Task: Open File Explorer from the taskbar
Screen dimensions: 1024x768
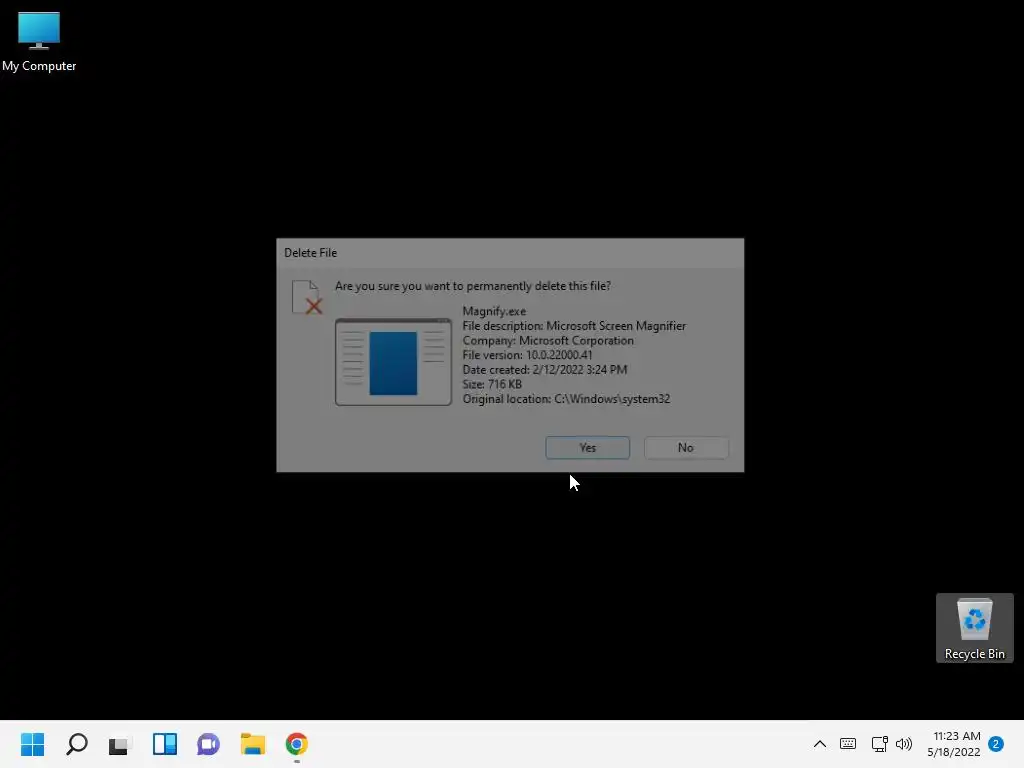Action: pyautogui.click(x=253, y=744)
